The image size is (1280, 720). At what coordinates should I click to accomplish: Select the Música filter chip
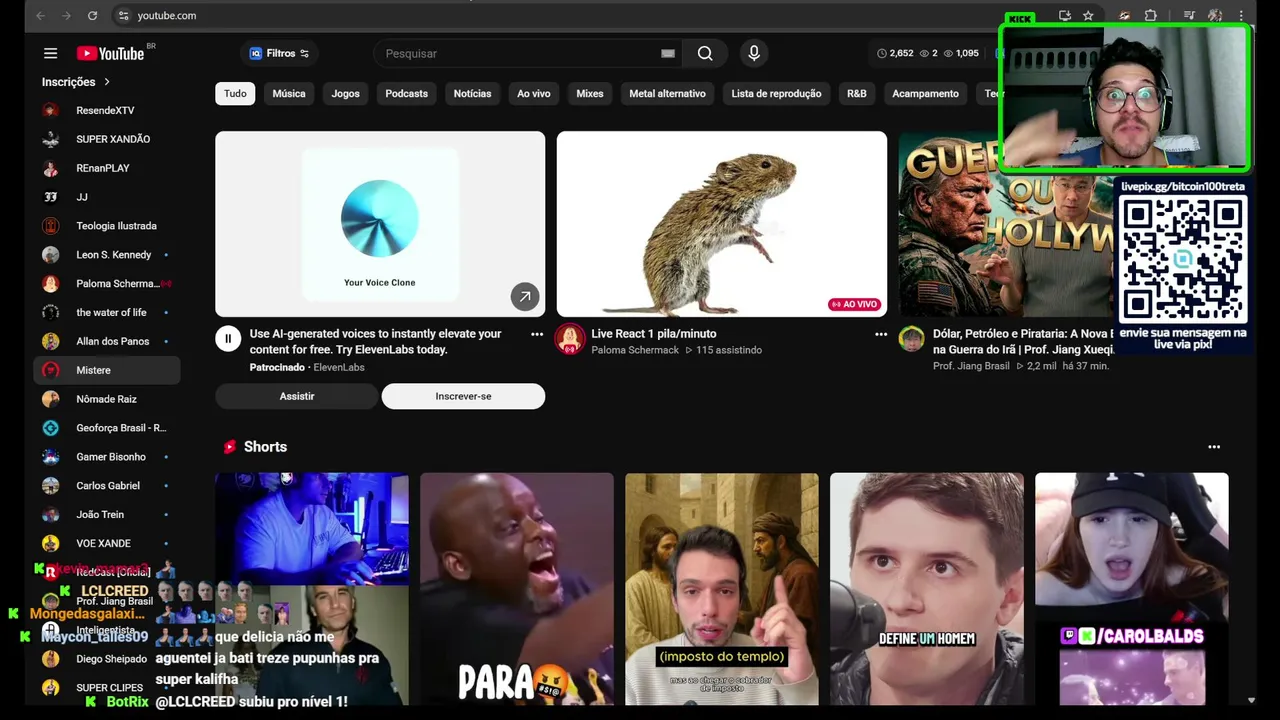289,94
